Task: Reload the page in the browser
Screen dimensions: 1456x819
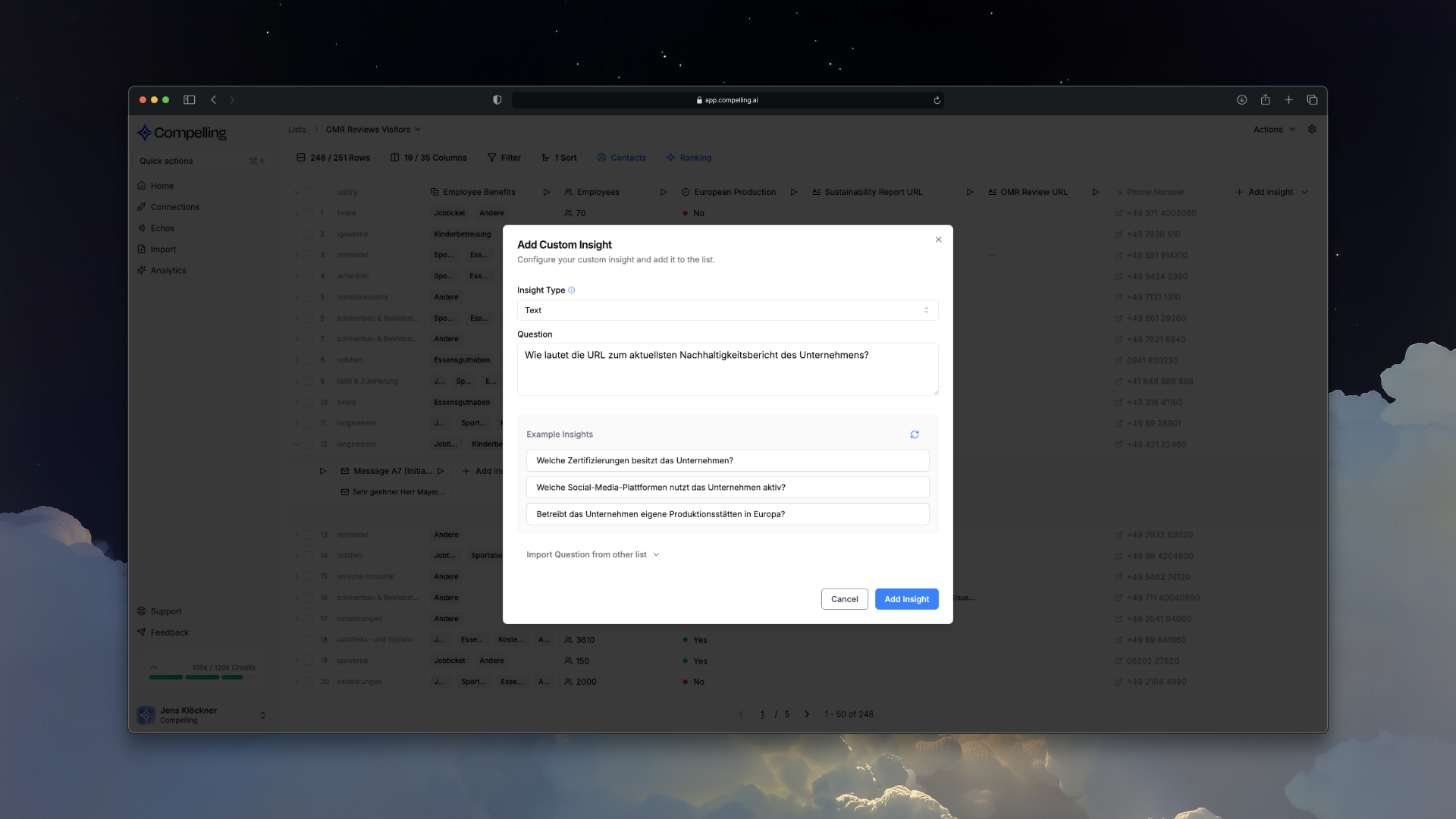Action: [937, 100]
